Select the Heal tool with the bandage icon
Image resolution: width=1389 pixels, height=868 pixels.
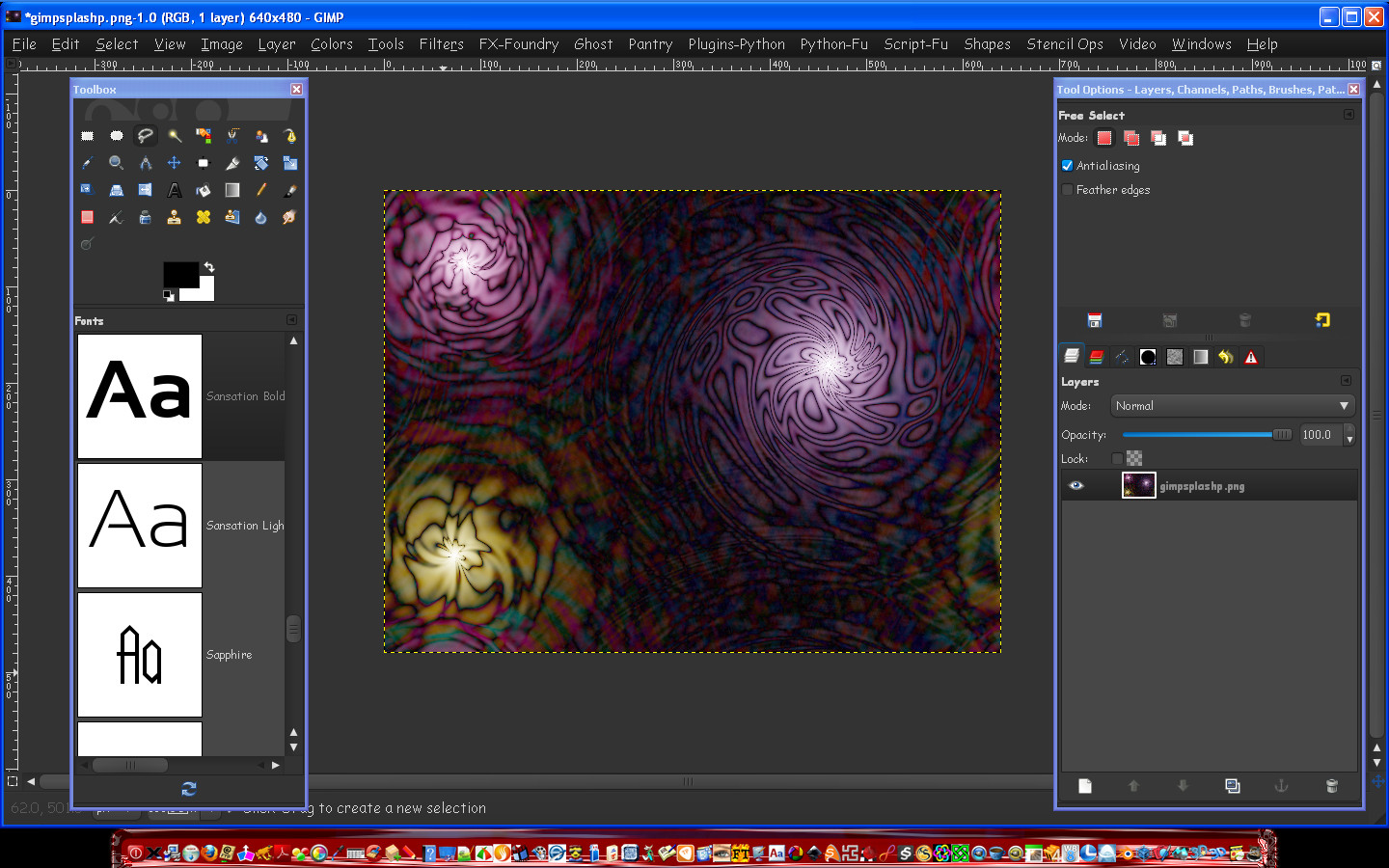coord(204,217)
